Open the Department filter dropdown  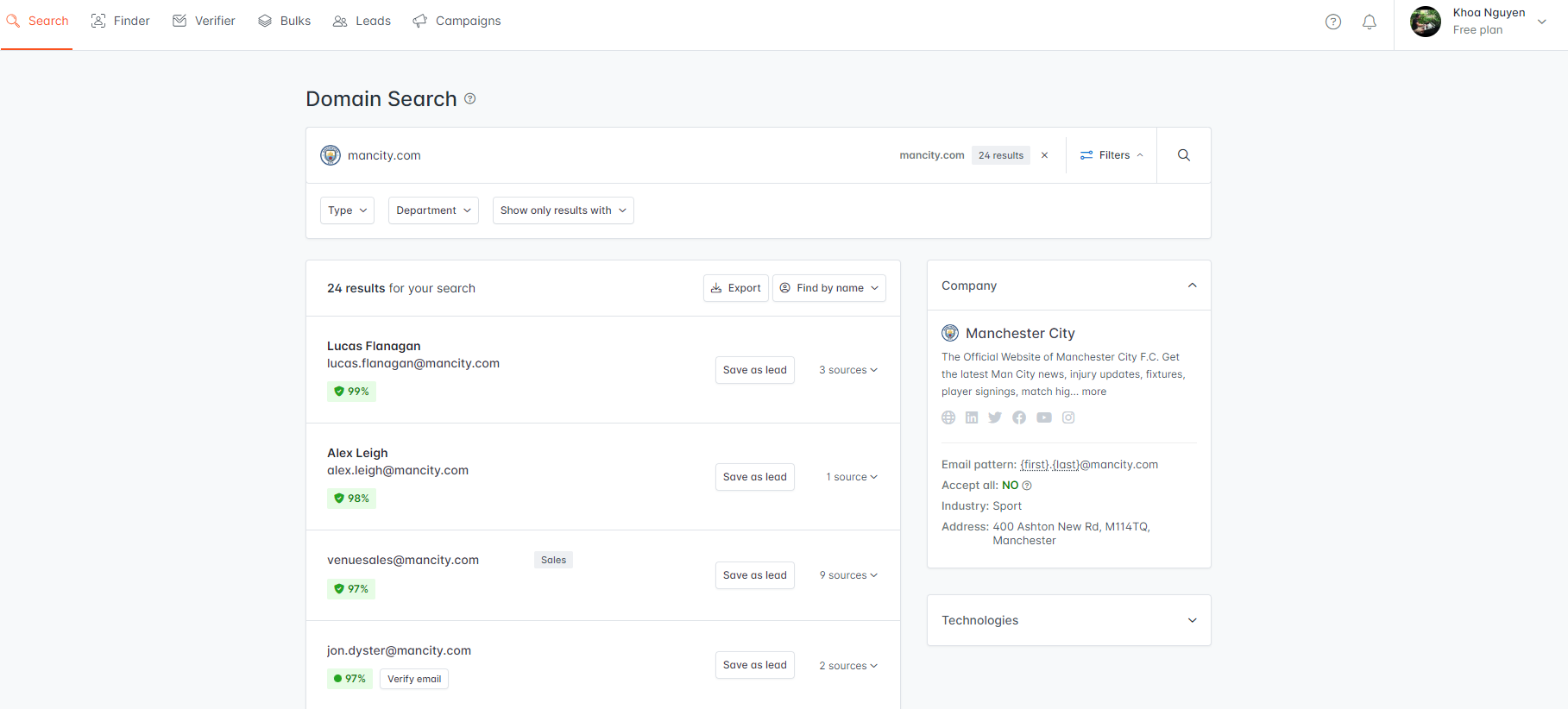click(433, 210)
